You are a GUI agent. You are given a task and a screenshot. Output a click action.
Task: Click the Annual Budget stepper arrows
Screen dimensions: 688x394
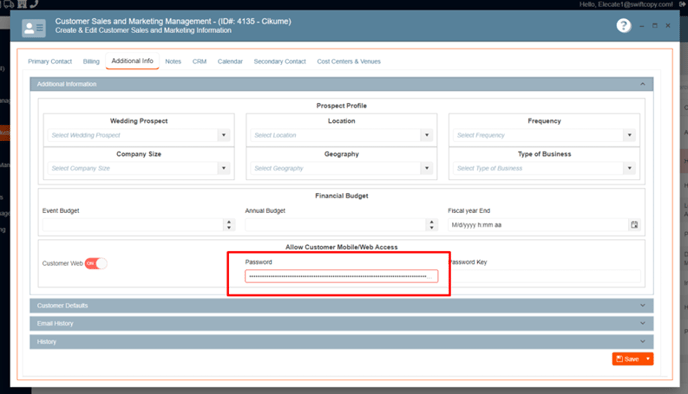coord(431,225)
